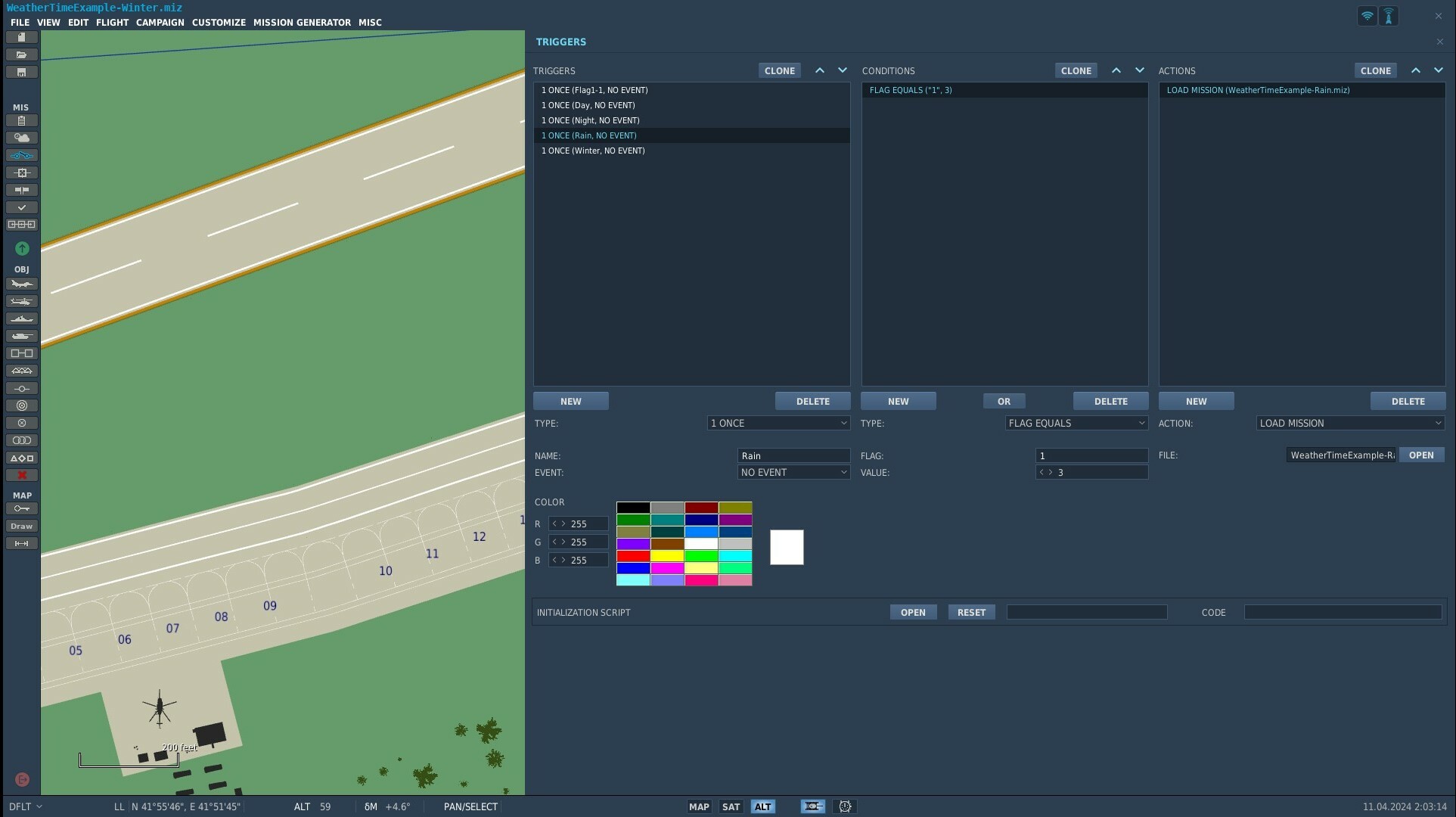Open the ACTION dropdown showing LOAD MISSION

click(x=1350, y=423)
